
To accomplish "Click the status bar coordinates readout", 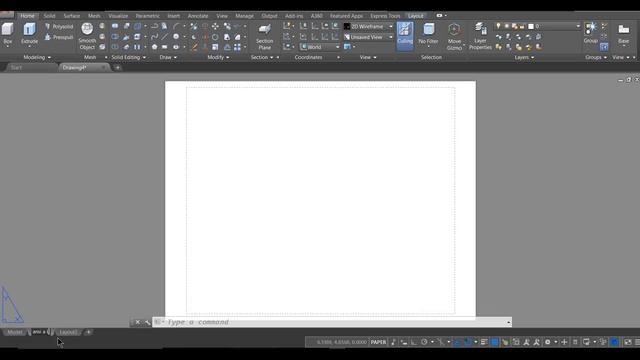I will click(x=341, y=342).
